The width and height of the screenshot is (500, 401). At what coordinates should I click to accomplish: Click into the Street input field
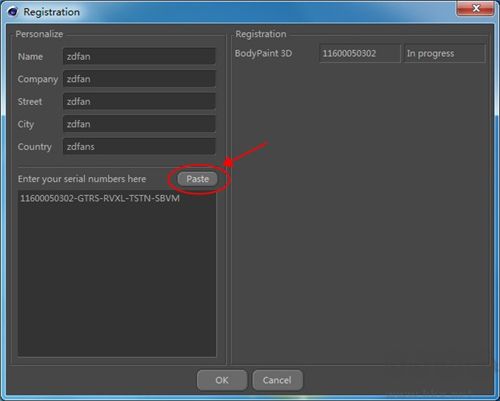tap(139, 101)
